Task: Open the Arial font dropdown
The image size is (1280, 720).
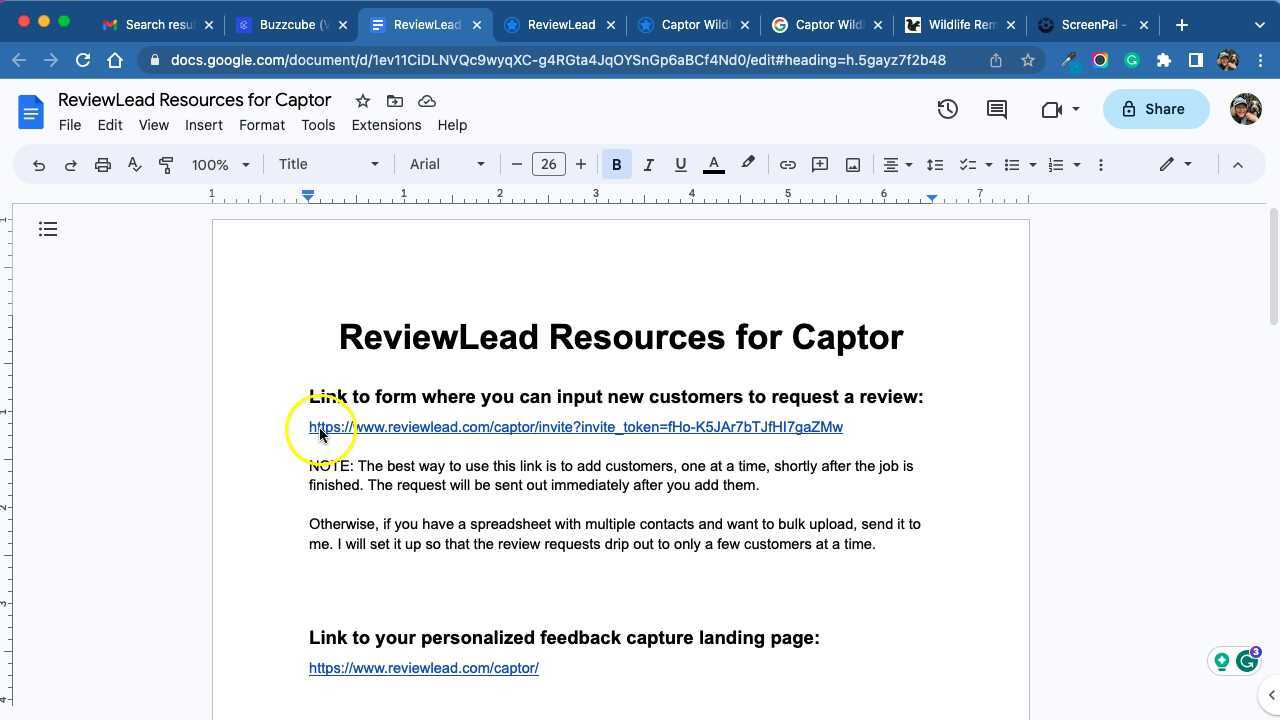Action: (x=447, y=165)
